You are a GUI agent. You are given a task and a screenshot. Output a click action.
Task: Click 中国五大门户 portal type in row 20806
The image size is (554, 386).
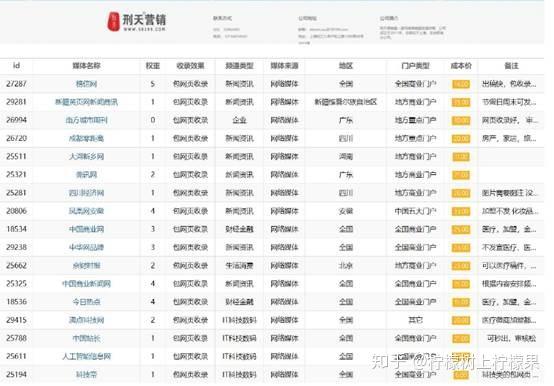point(416,211)
